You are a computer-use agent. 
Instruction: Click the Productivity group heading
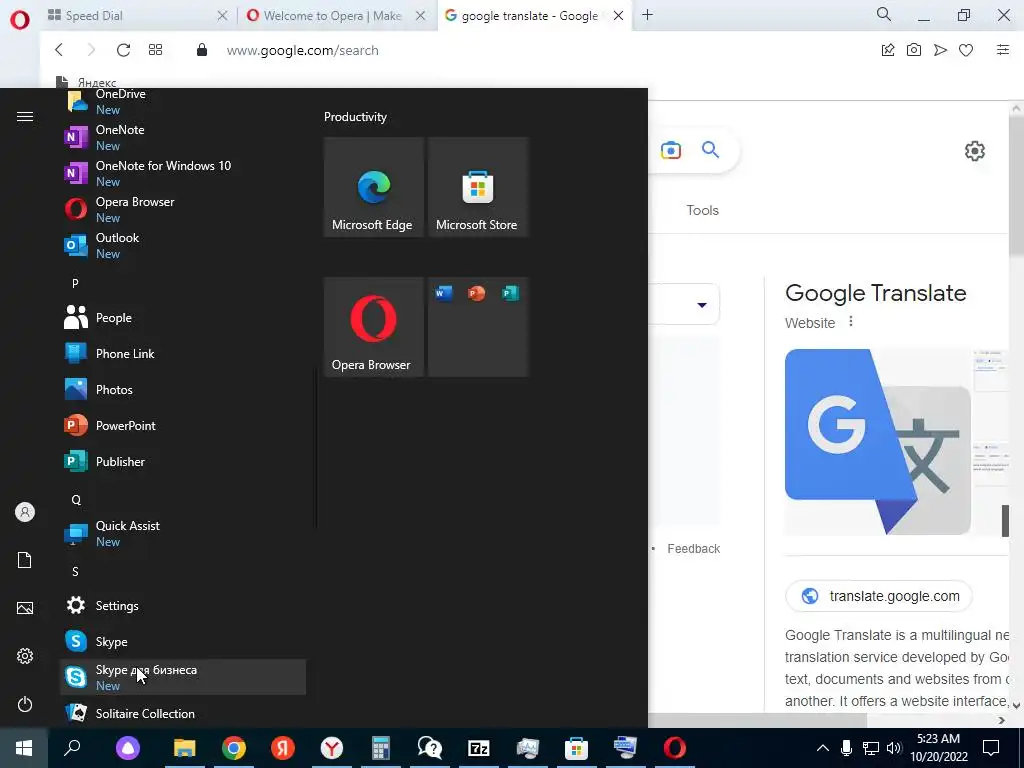point(355,117)
